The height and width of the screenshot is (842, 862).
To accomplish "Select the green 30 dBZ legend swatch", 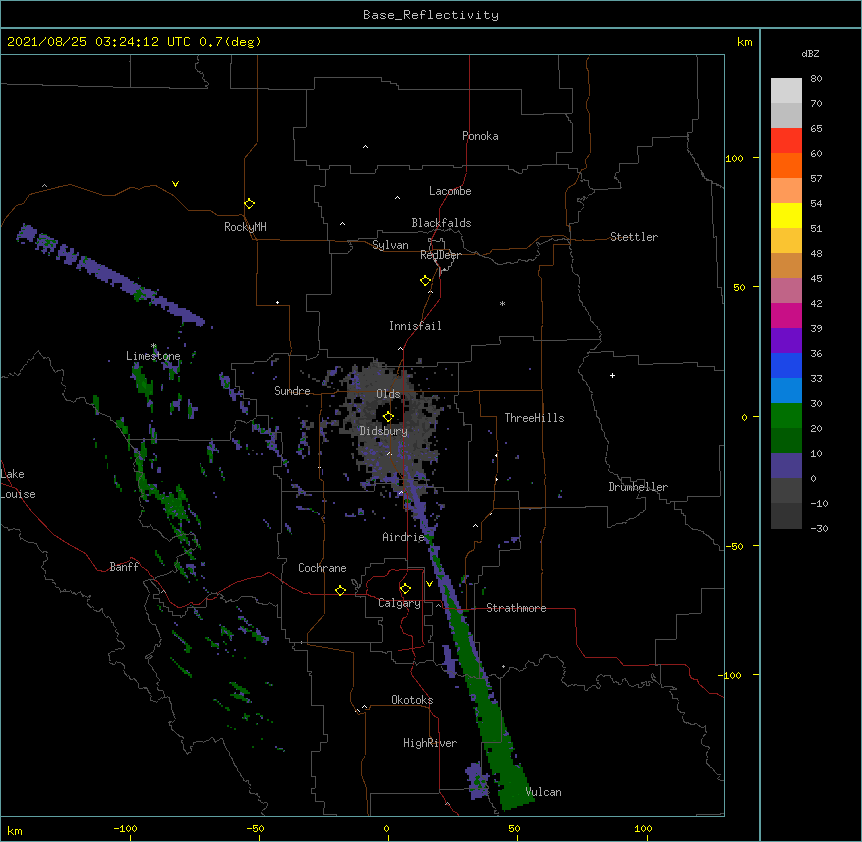I will click(786, 416).
